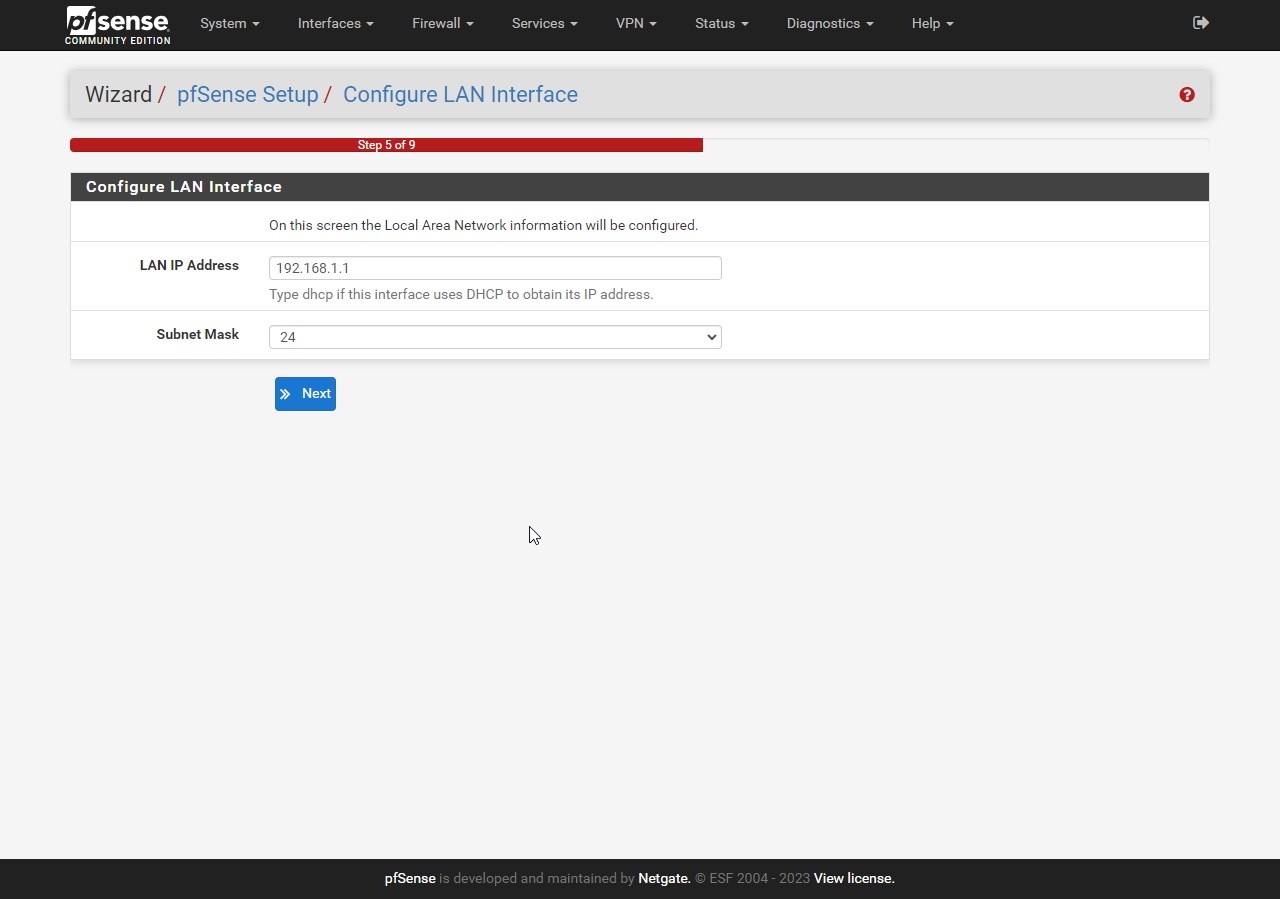The height and width of the screenshot is (899, 1280).
Task: Click the Next button
Action: [x=305, y=394]
